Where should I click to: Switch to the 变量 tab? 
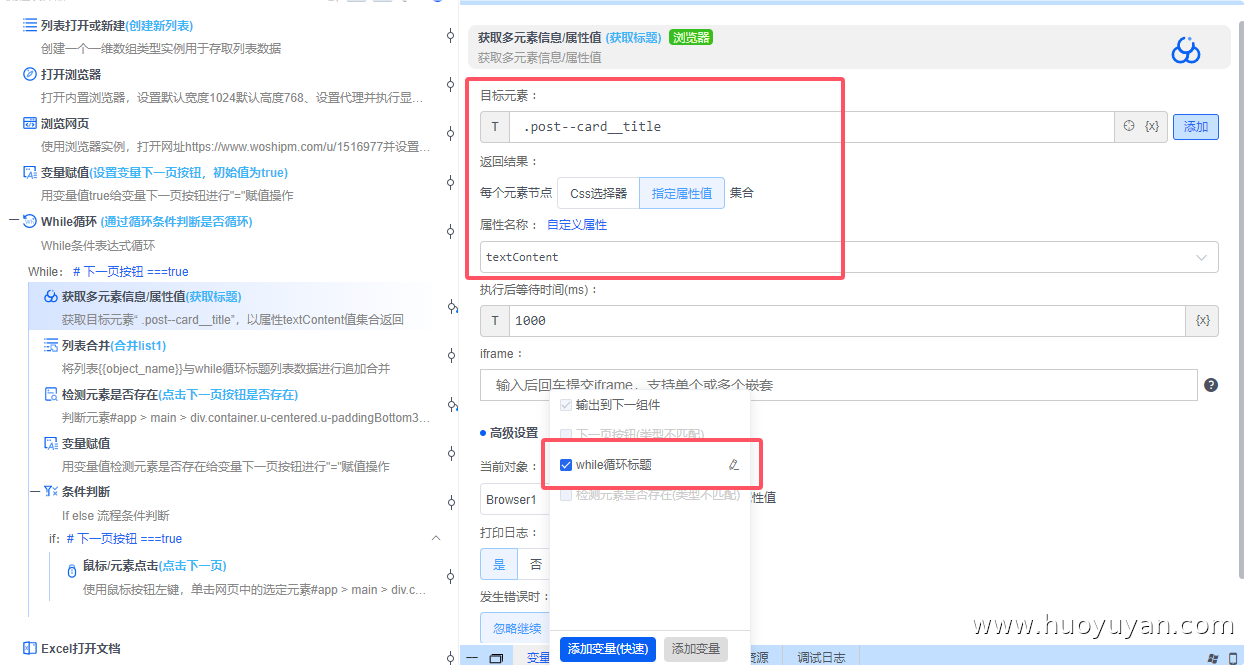pos(538,657)
